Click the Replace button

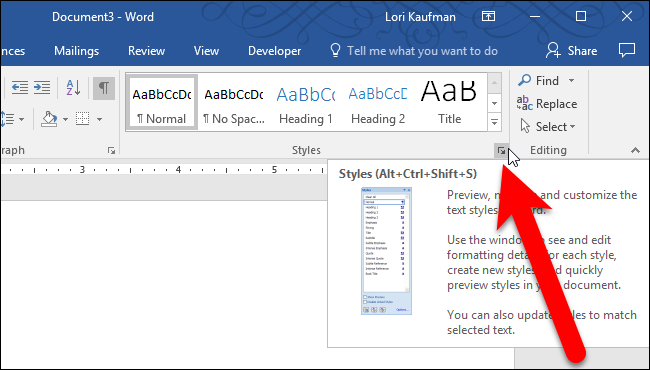pyautogui.click(x=547, y=104)
